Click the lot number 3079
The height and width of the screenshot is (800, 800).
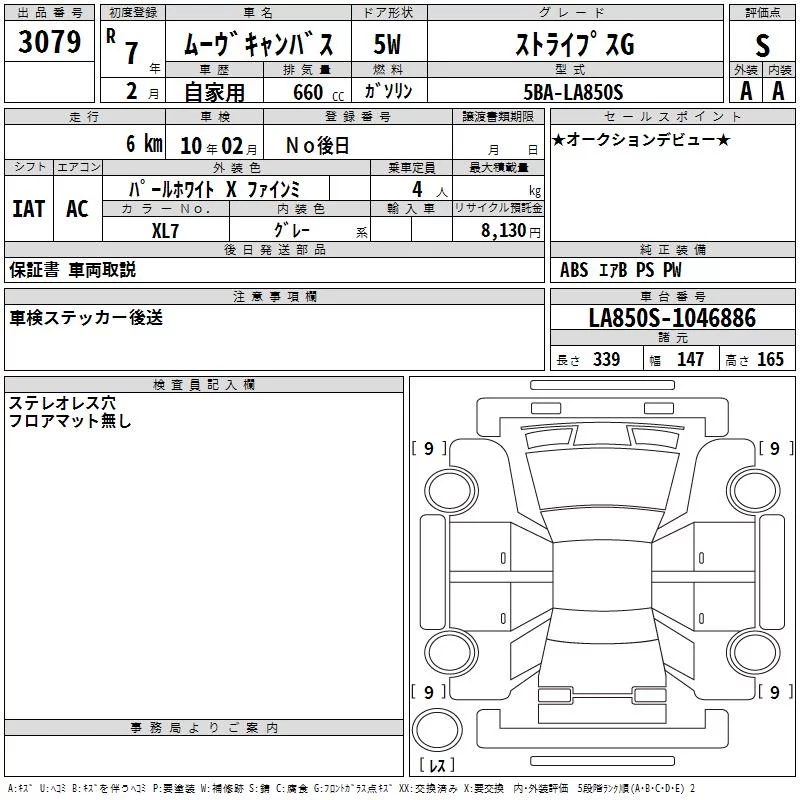coord(49,41)
